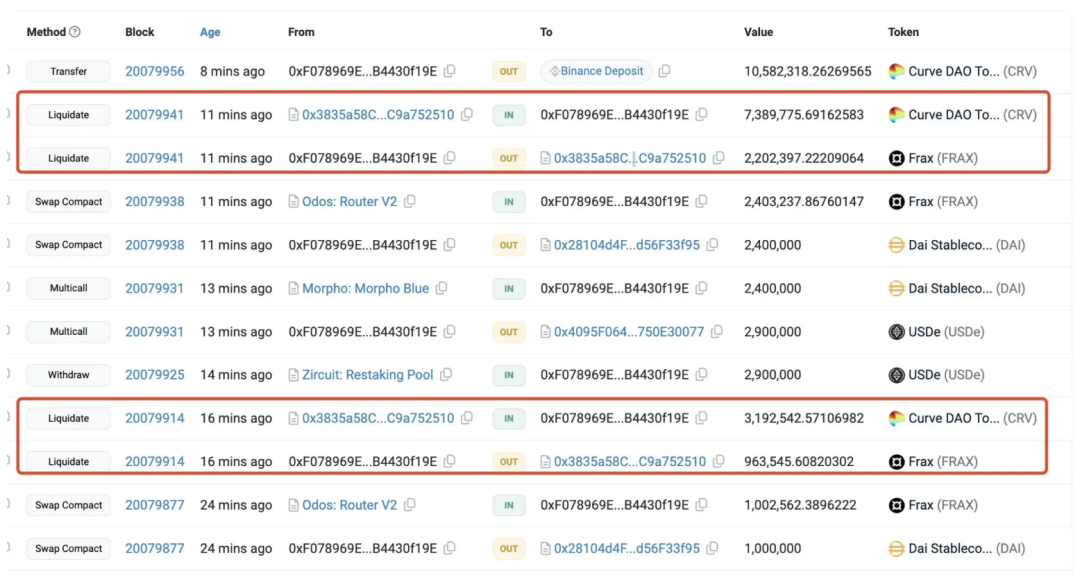The height and width of the screenshot is (584, 1080).
Task: Copy Zircuit: Restaking Pool address
Action: [x=446, y=375]
